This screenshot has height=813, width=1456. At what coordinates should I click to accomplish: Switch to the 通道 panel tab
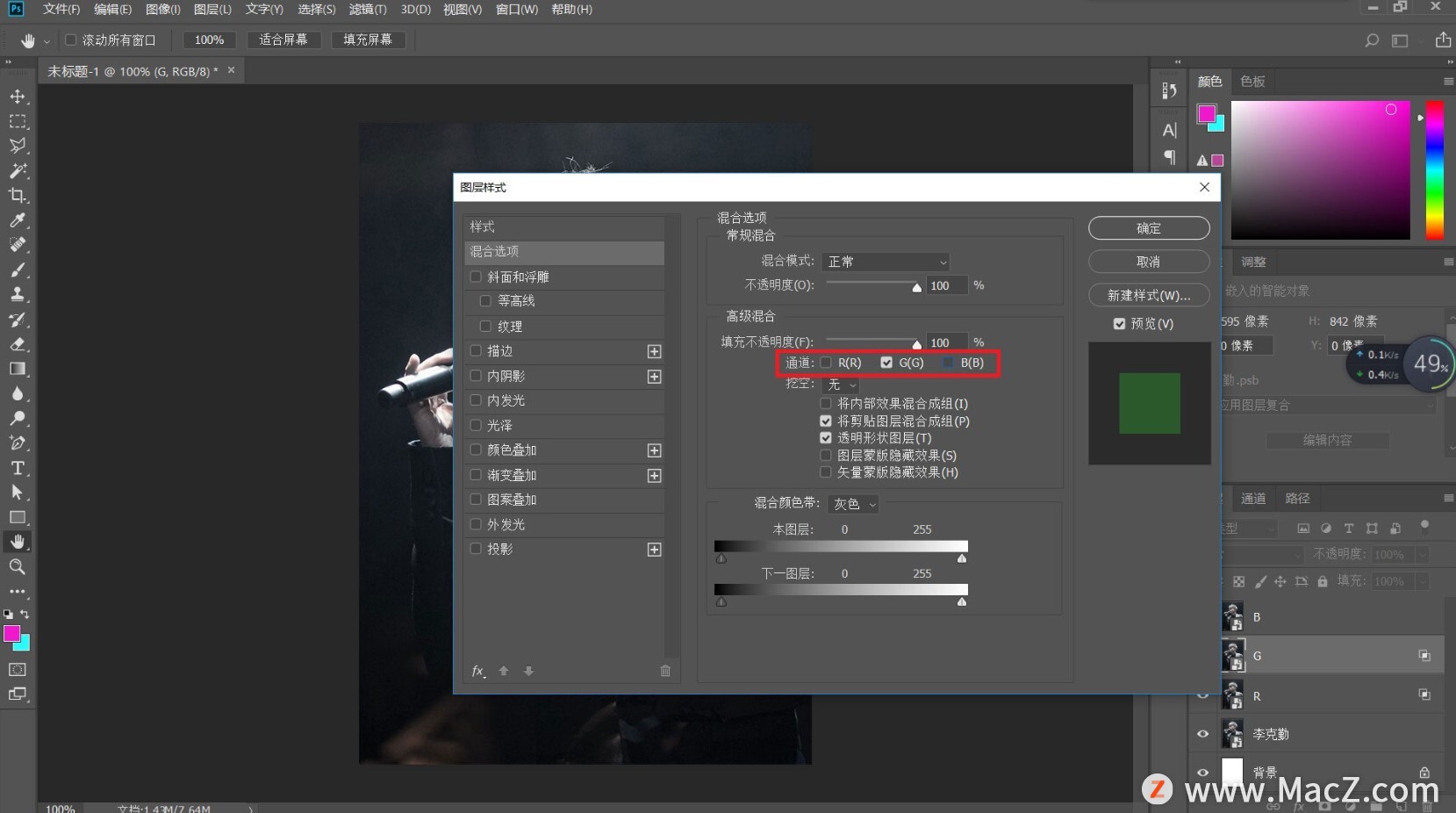click(x=1253, y=499)
